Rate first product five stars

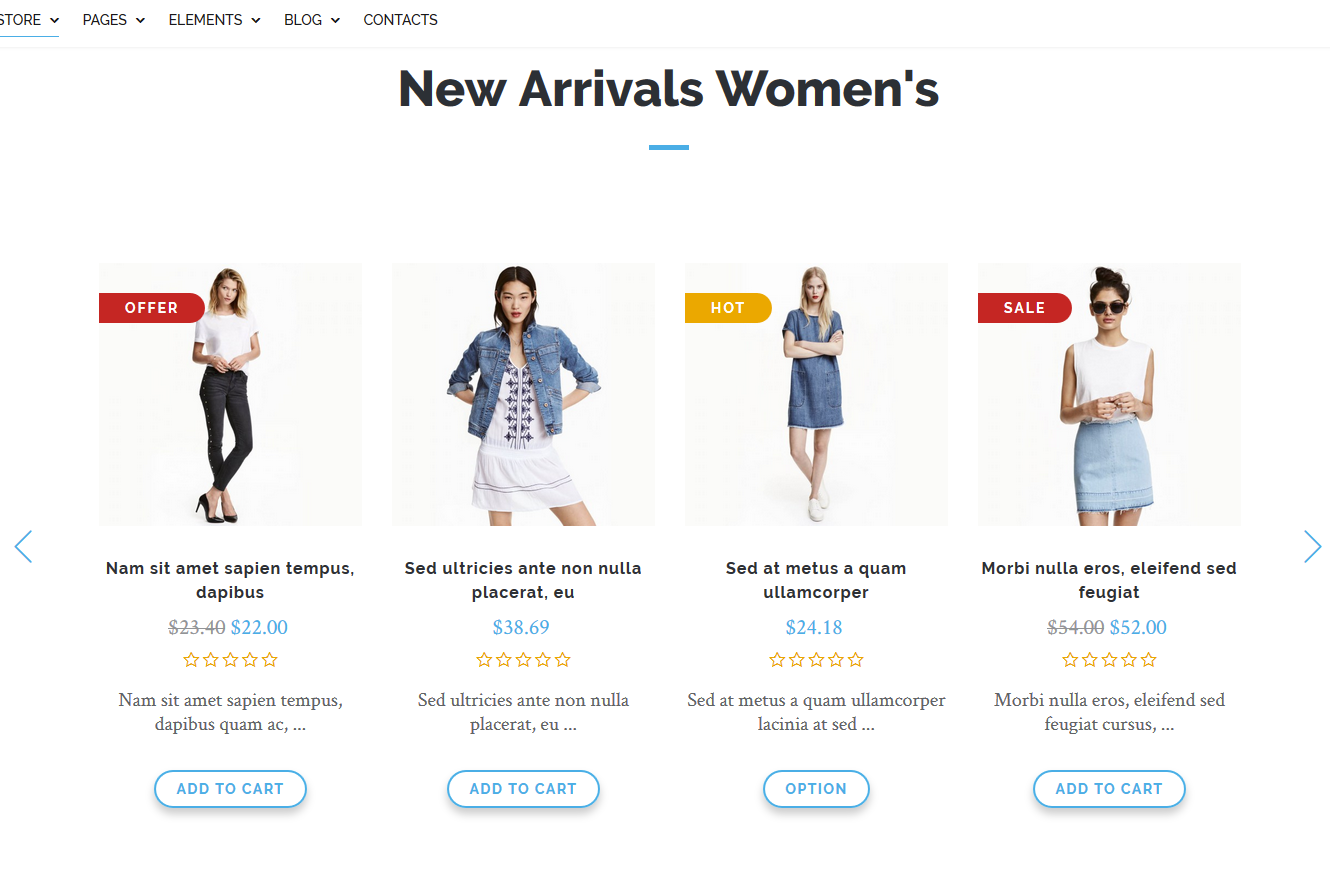(269, 660)
